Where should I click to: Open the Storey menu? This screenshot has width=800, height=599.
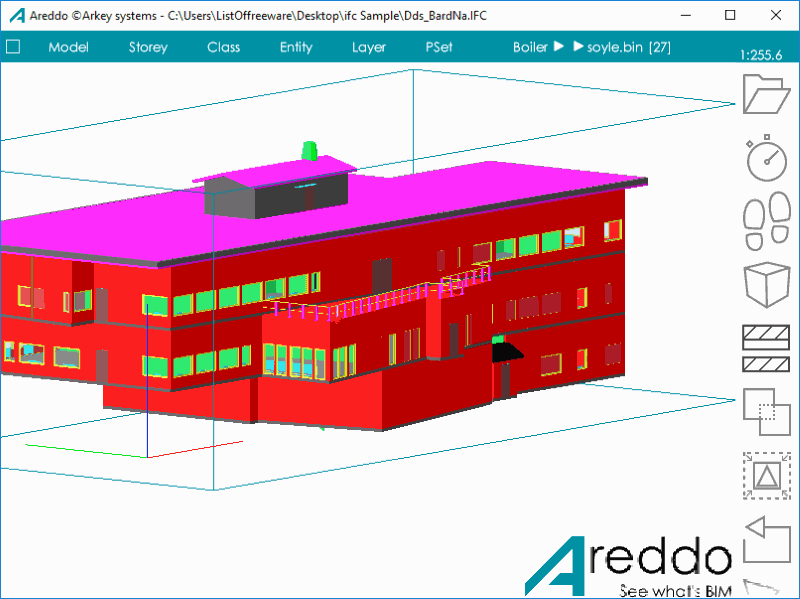tap(148, 47)
